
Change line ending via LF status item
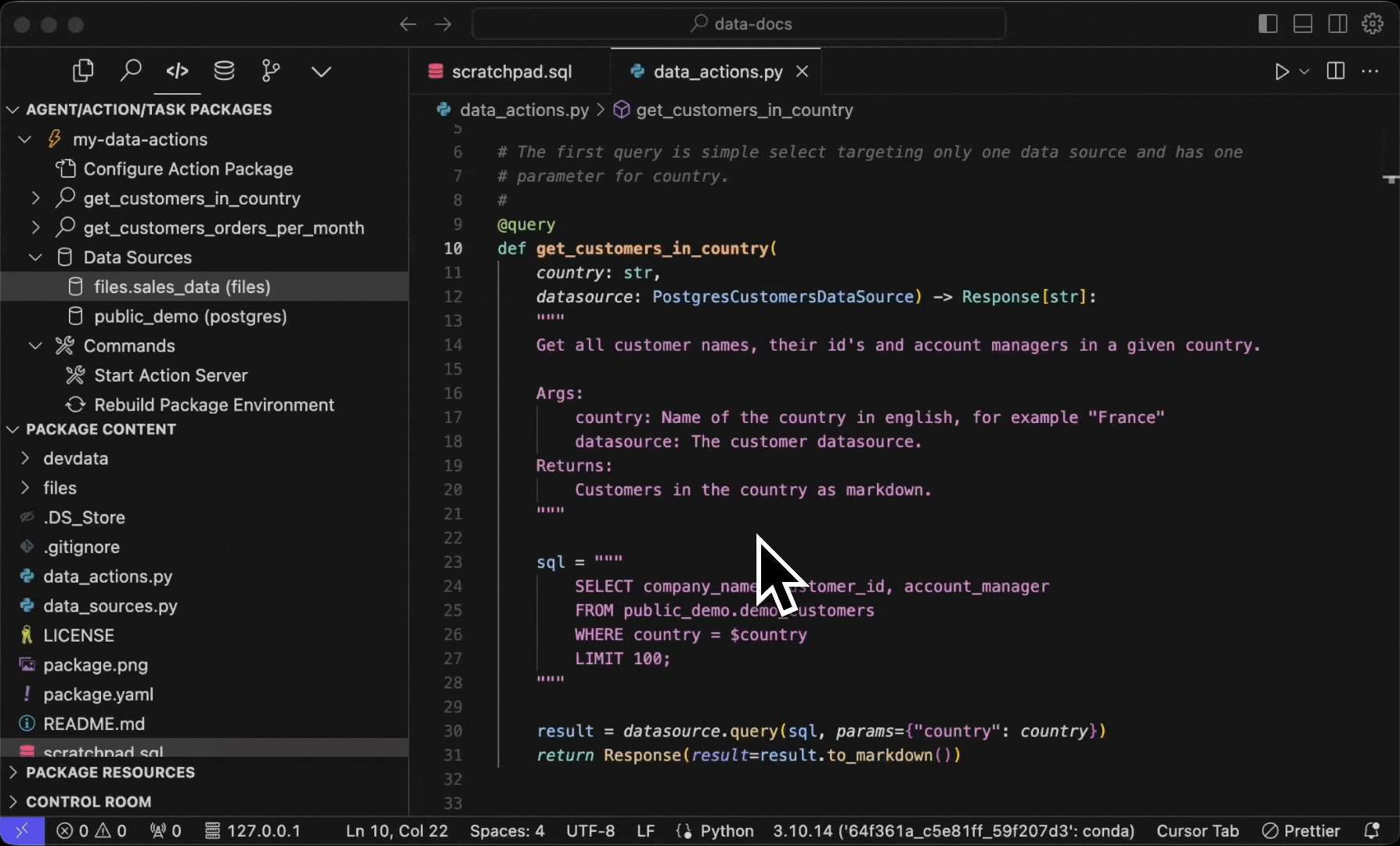point(645,831)
